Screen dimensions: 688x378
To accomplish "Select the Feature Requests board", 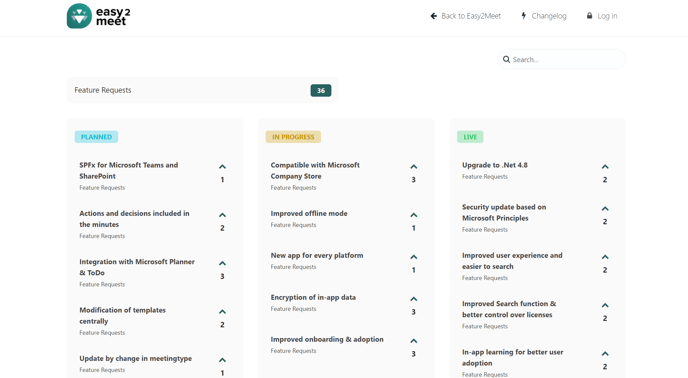I will (x=202, y=90).
